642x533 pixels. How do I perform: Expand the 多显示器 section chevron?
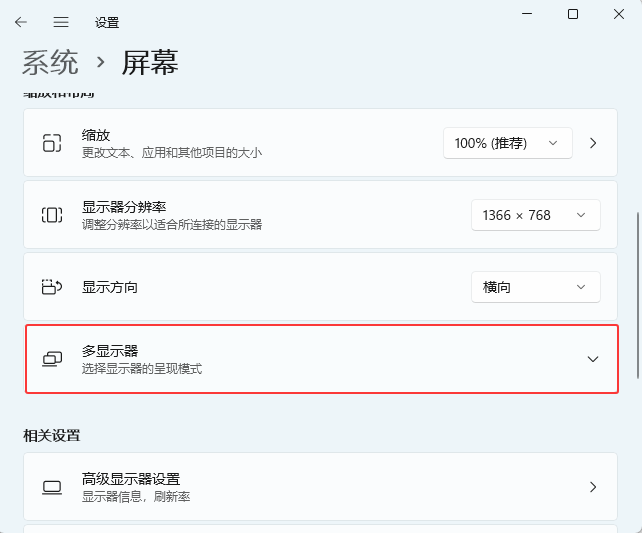pyautogui.click(x=593, y=359)
